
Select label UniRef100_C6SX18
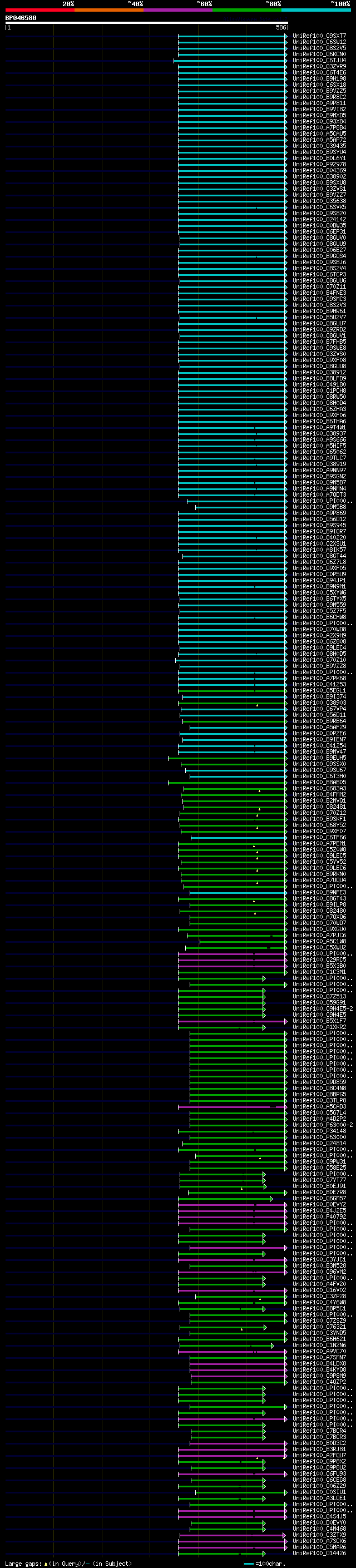click(x=319, y=85)
